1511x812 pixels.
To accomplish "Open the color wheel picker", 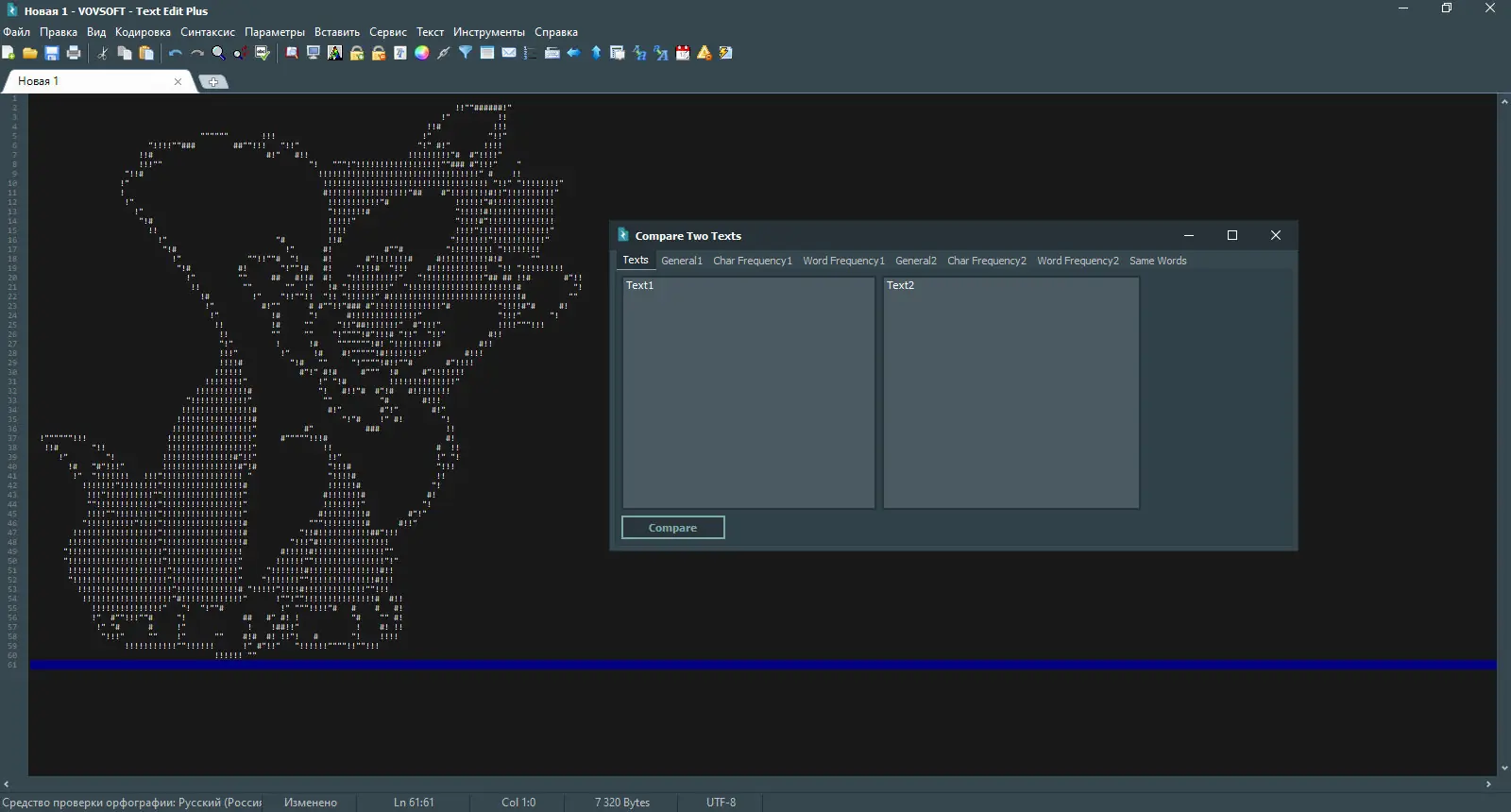I will click(422, 53).
